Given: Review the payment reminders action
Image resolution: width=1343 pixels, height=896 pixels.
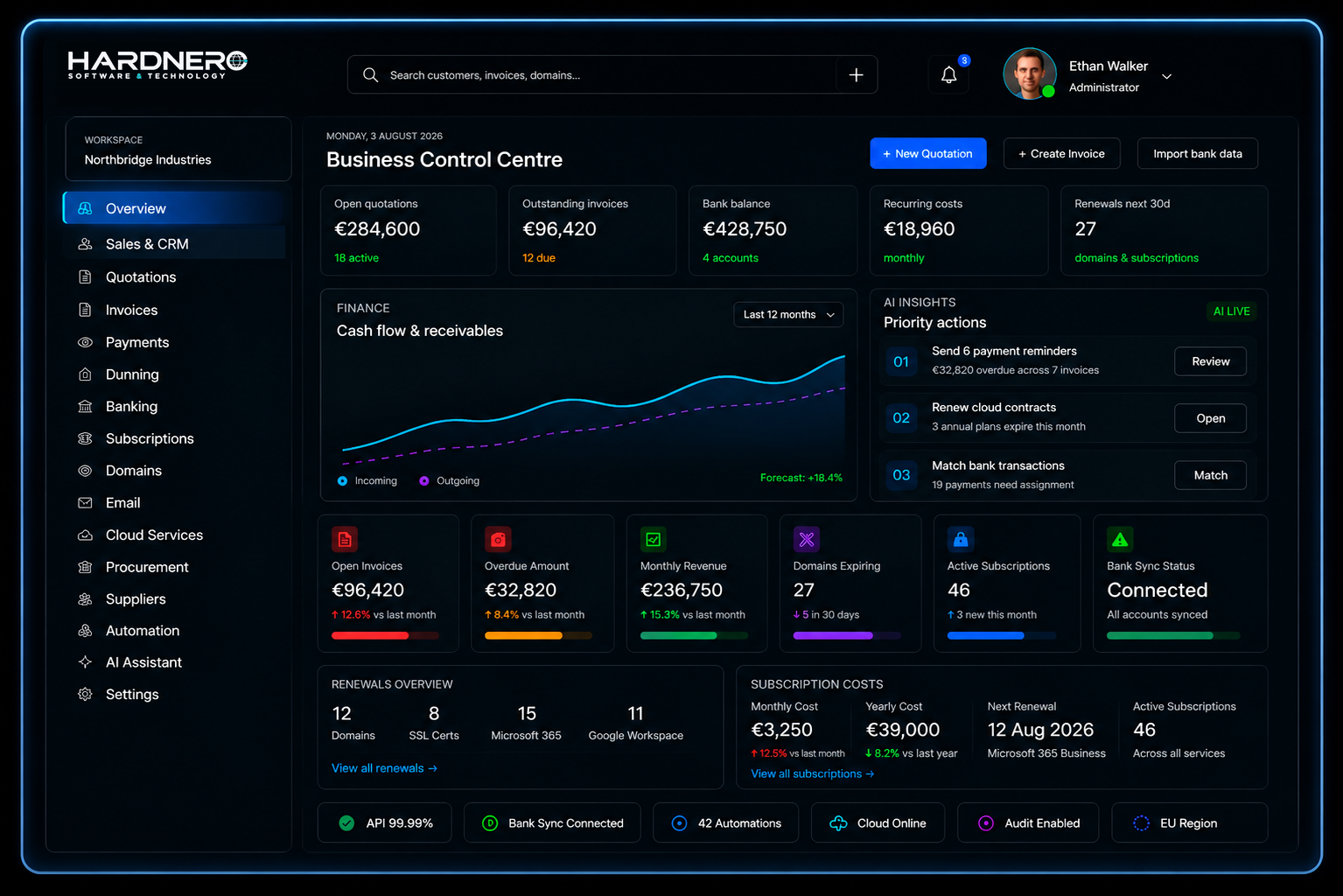Looking at the screenshot, I should point(1210,361).
